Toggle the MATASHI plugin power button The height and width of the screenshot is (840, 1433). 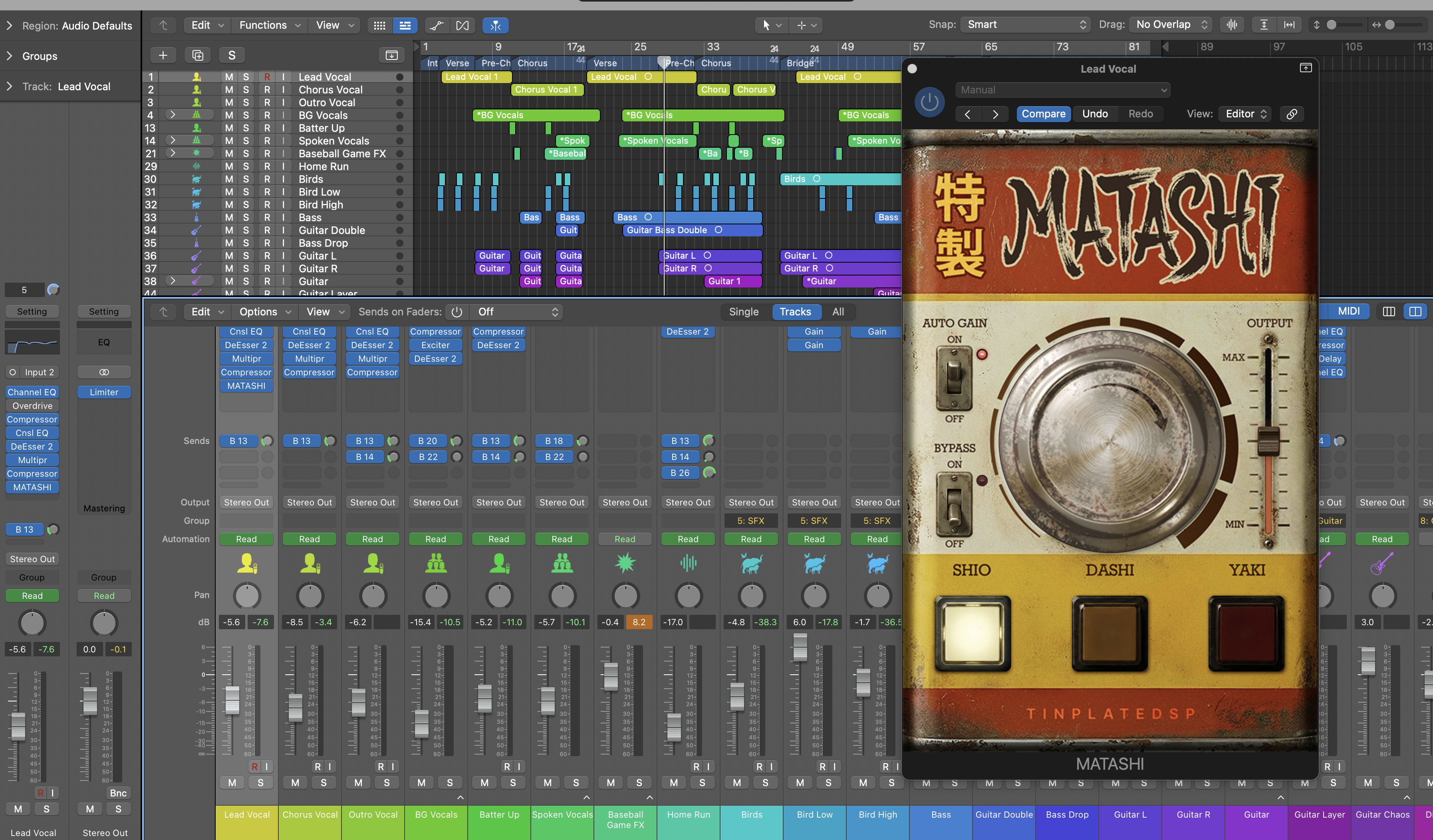929,102
